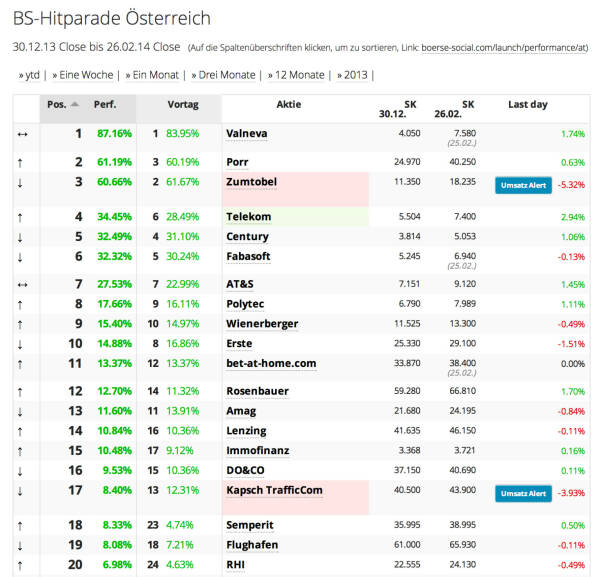Click the Umsatz Alert button for Kapsch TrafficCom

(523, 493)
